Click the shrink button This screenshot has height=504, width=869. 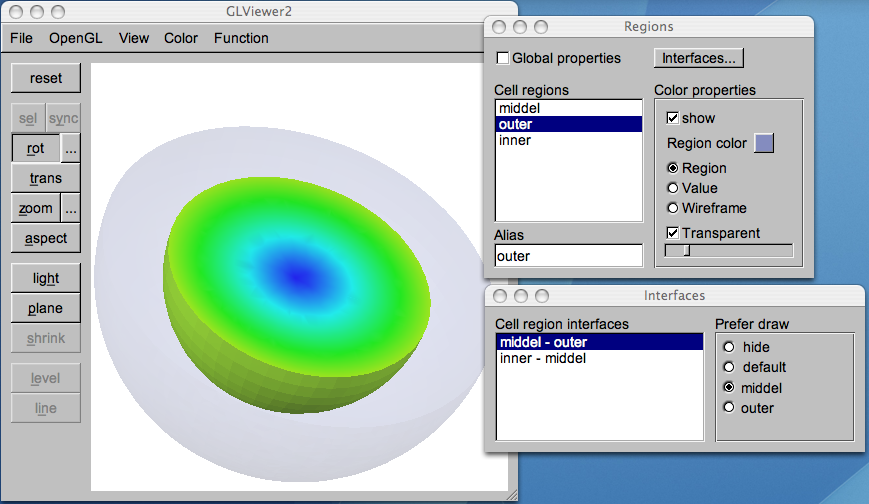45,338
